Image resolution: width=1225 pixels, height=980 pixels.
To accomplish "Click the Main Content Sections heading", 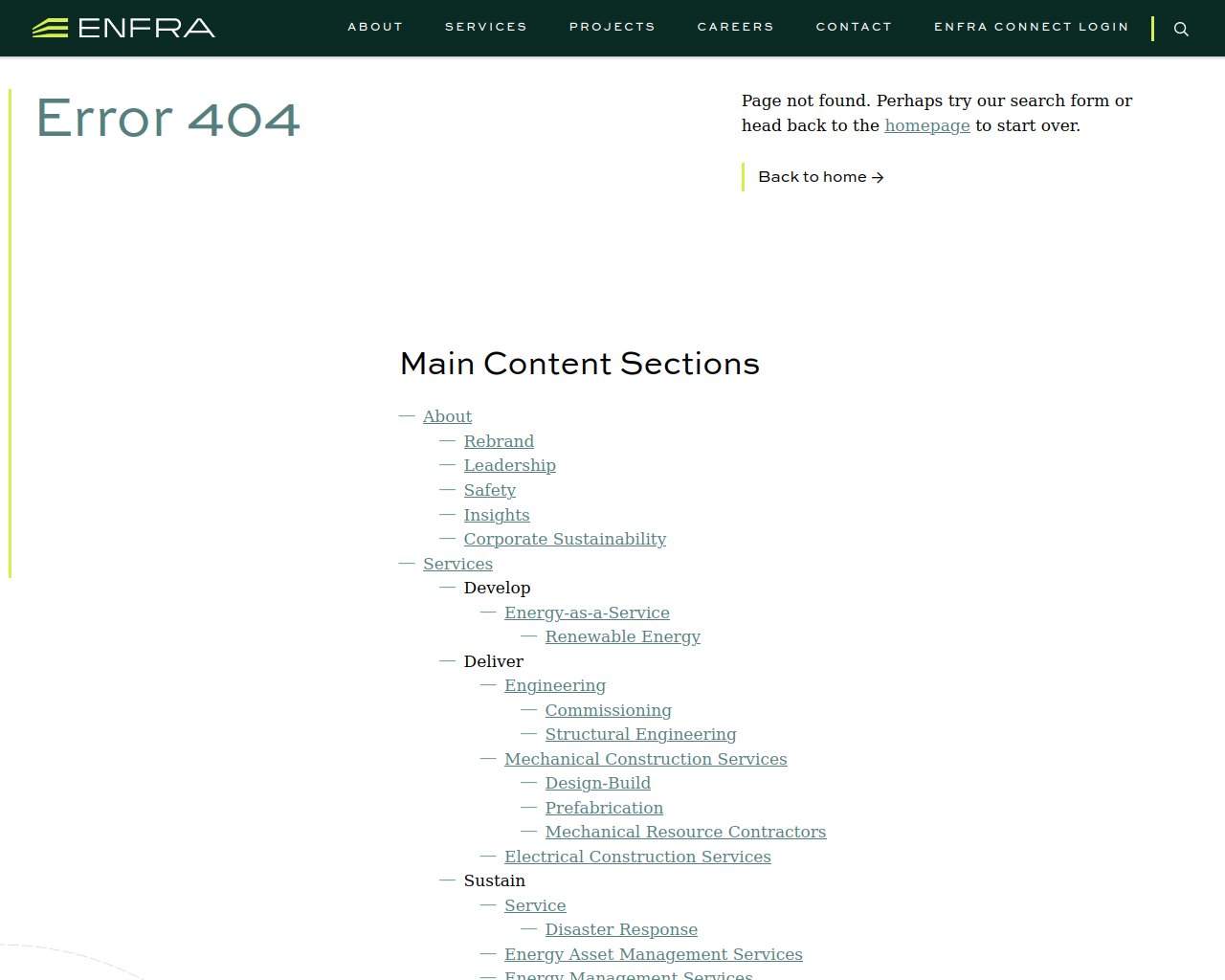I will coord(580,364).
